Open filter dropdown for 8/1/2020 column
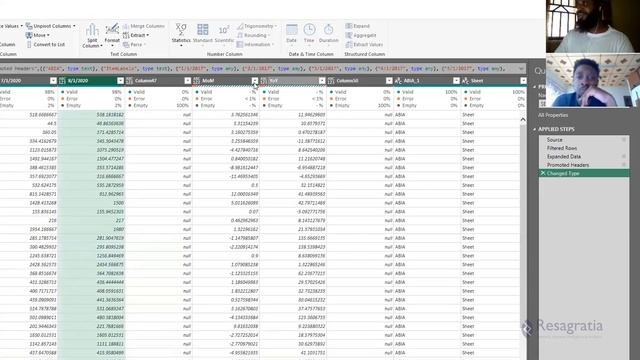The height and width of the screenshot is (360, 640). tap(120, 81)
